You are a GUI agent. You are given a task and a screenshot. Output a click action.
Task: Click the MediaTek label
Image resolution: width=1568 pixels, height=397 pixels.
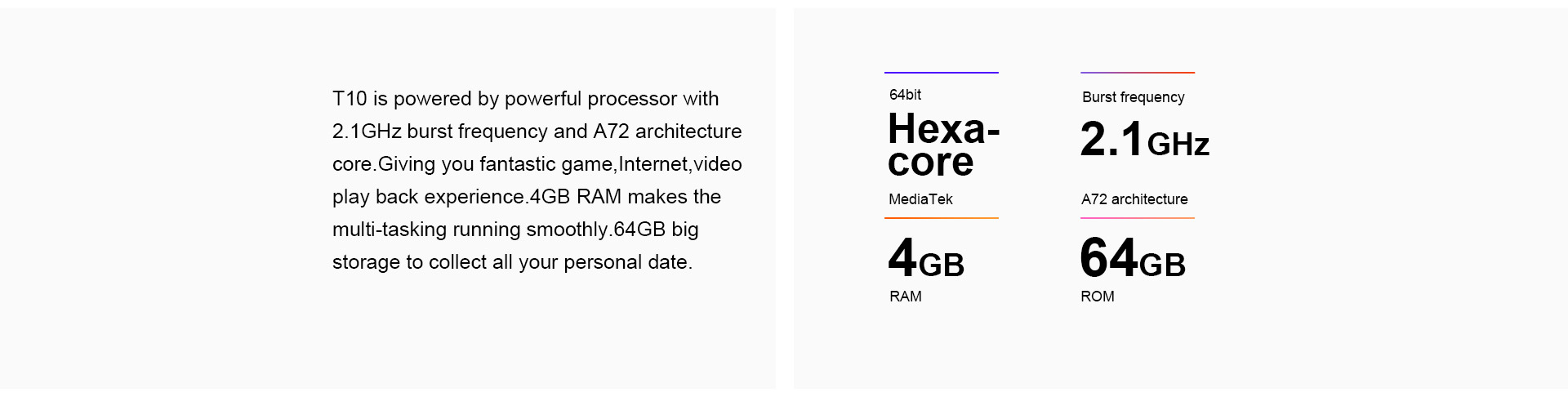coord(920,199)
